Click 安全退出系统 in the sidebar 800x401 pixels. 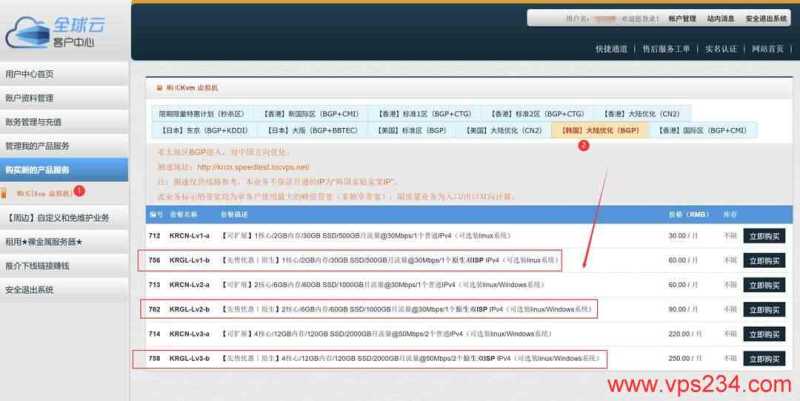(x=30, y=289)
